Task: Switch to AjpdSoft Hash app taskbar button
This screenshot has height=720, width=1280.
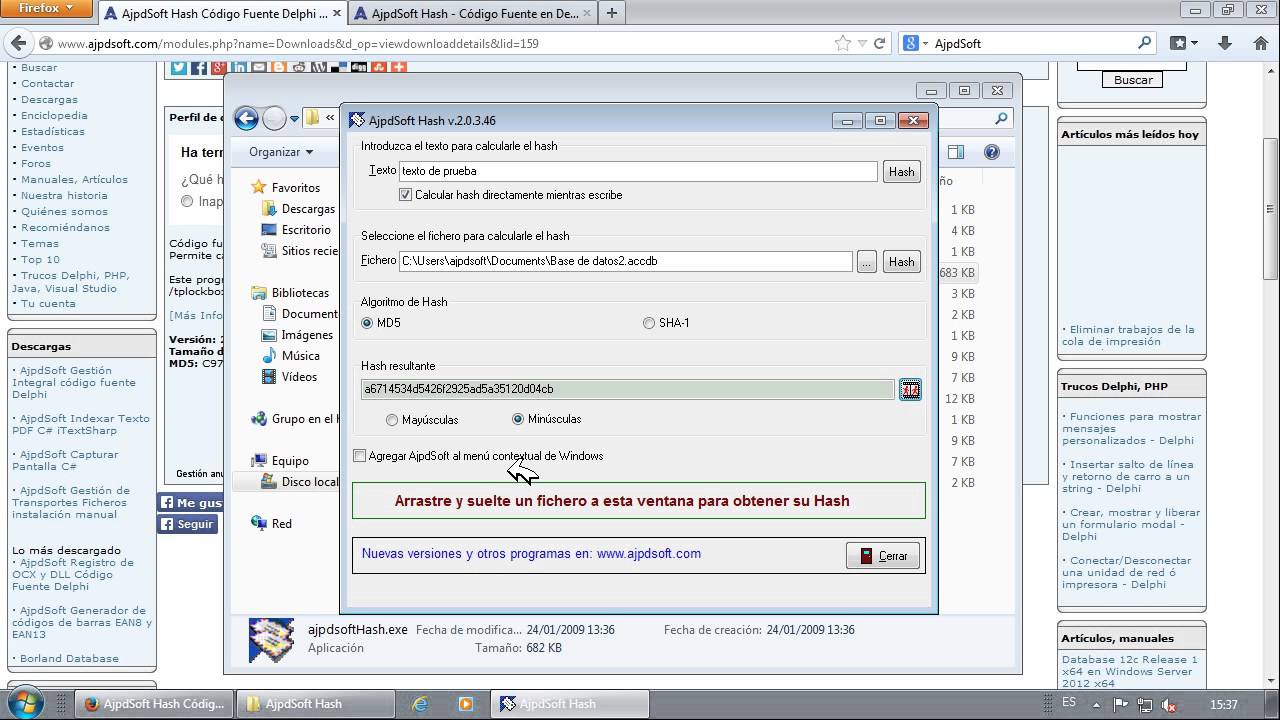Action: pos(570,704)
